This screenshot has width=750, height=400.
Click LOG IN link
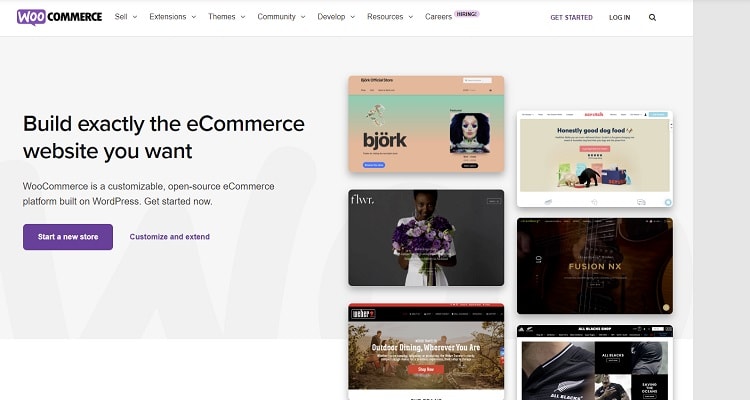click(x=619, y=17)
